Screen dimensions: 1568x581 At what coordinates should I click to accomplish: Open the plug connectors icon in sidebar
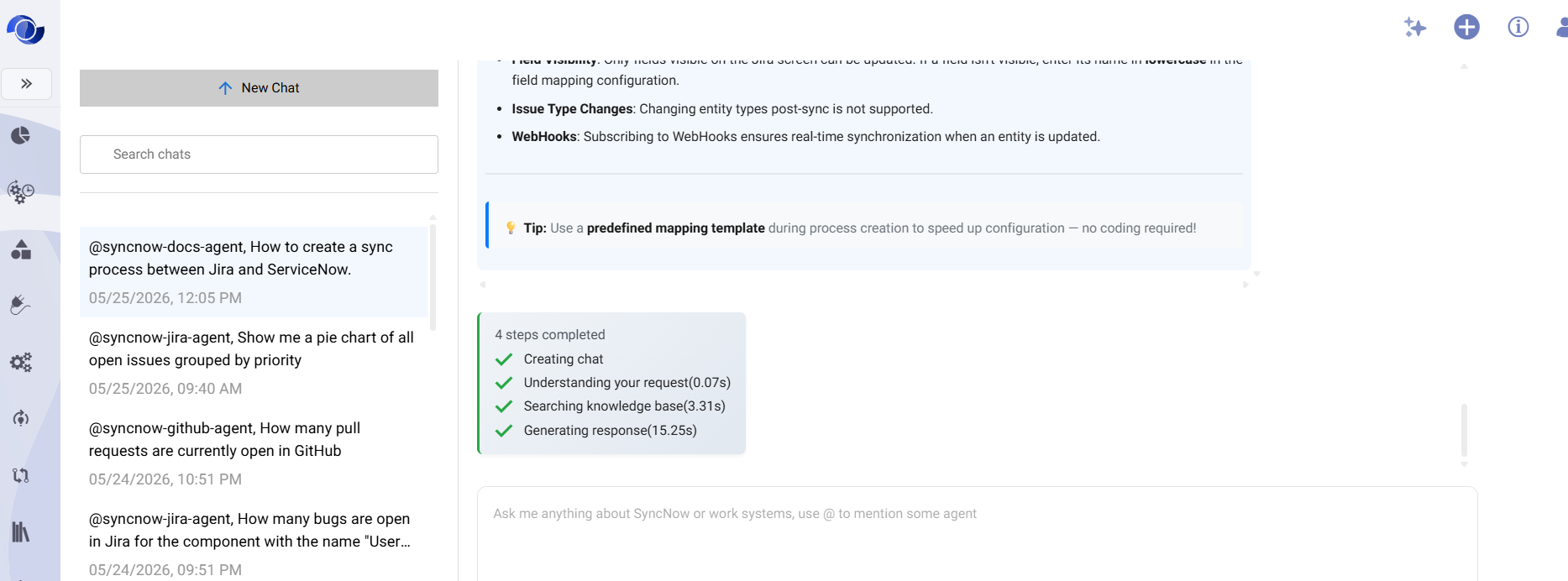(x=21, y=305)
